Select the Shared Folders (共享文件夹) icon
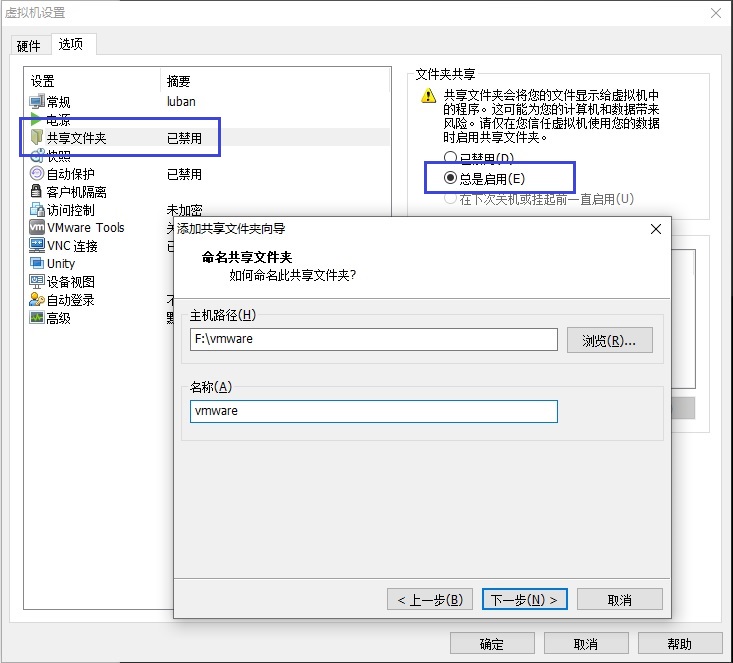 37,138
